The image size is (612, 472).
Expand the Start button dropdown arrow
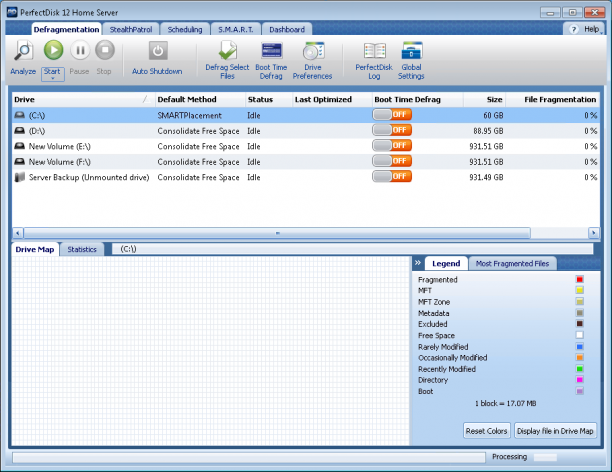(53, 78)
